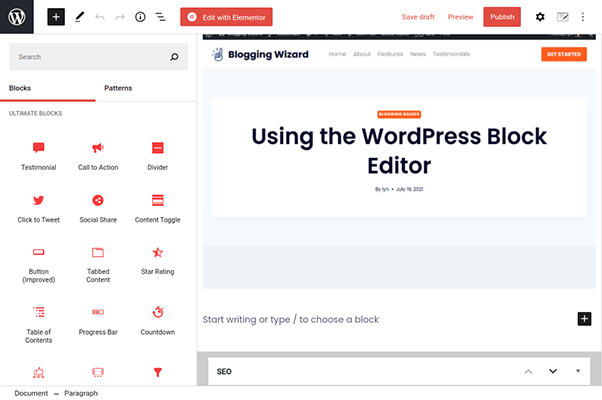This screenshot has height=400, width=602.
Task: Click the Start writing paragraph placeholder
Action: [x=291, y=319]
